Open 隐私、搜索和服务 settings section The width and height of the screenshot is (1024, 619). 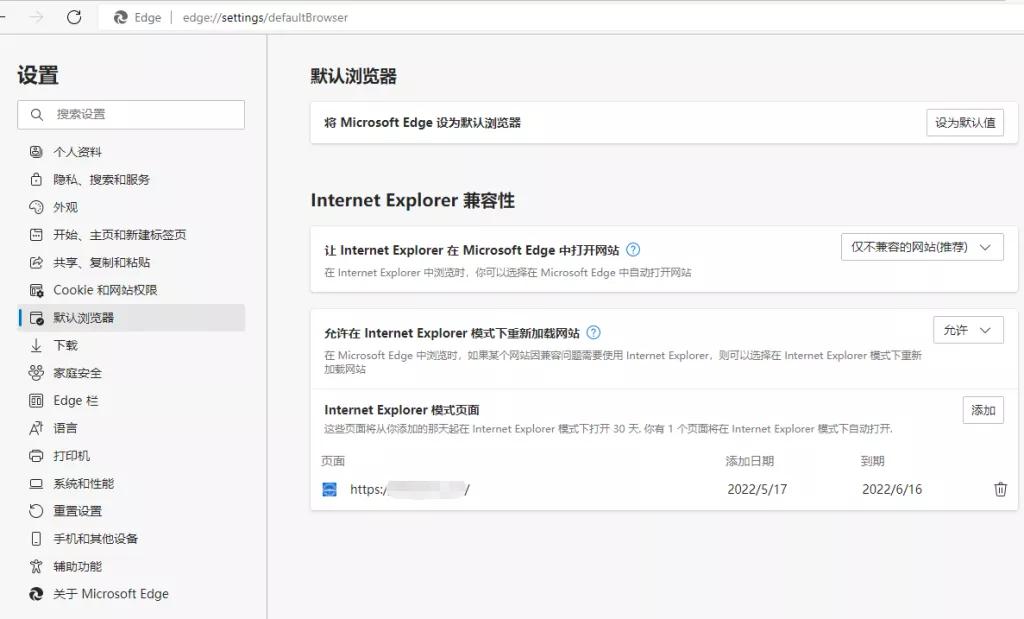131,180
